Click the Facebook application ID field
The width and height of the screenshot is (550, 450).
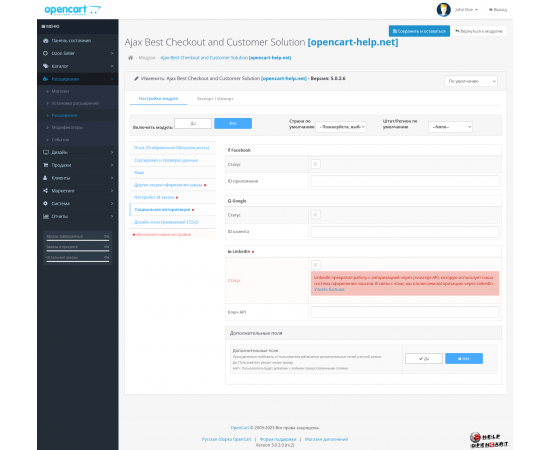[405, 181]
